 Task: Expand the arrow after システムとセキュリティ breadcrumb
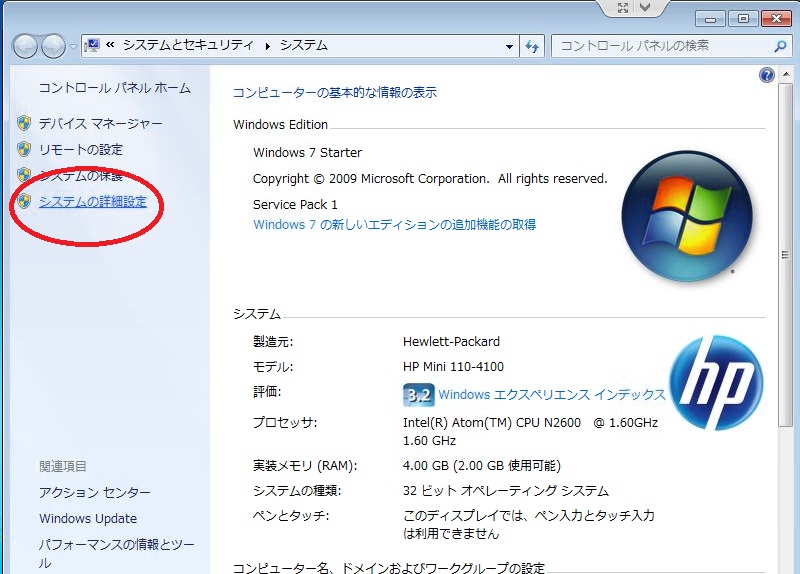click(x=267, y=46)
